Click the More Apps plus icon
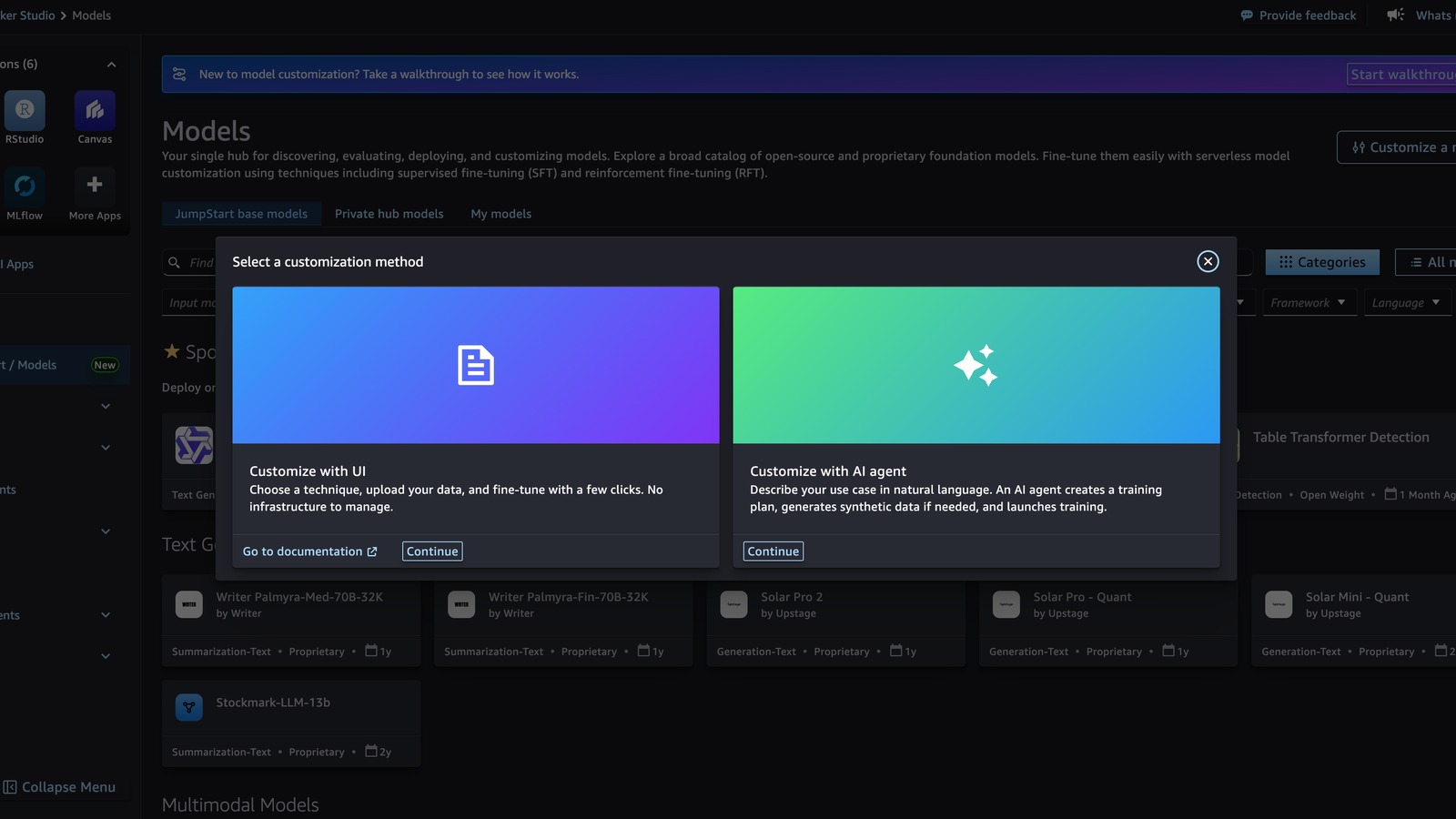The width and height of the screenshot is (1456, 819). point(95,186)
